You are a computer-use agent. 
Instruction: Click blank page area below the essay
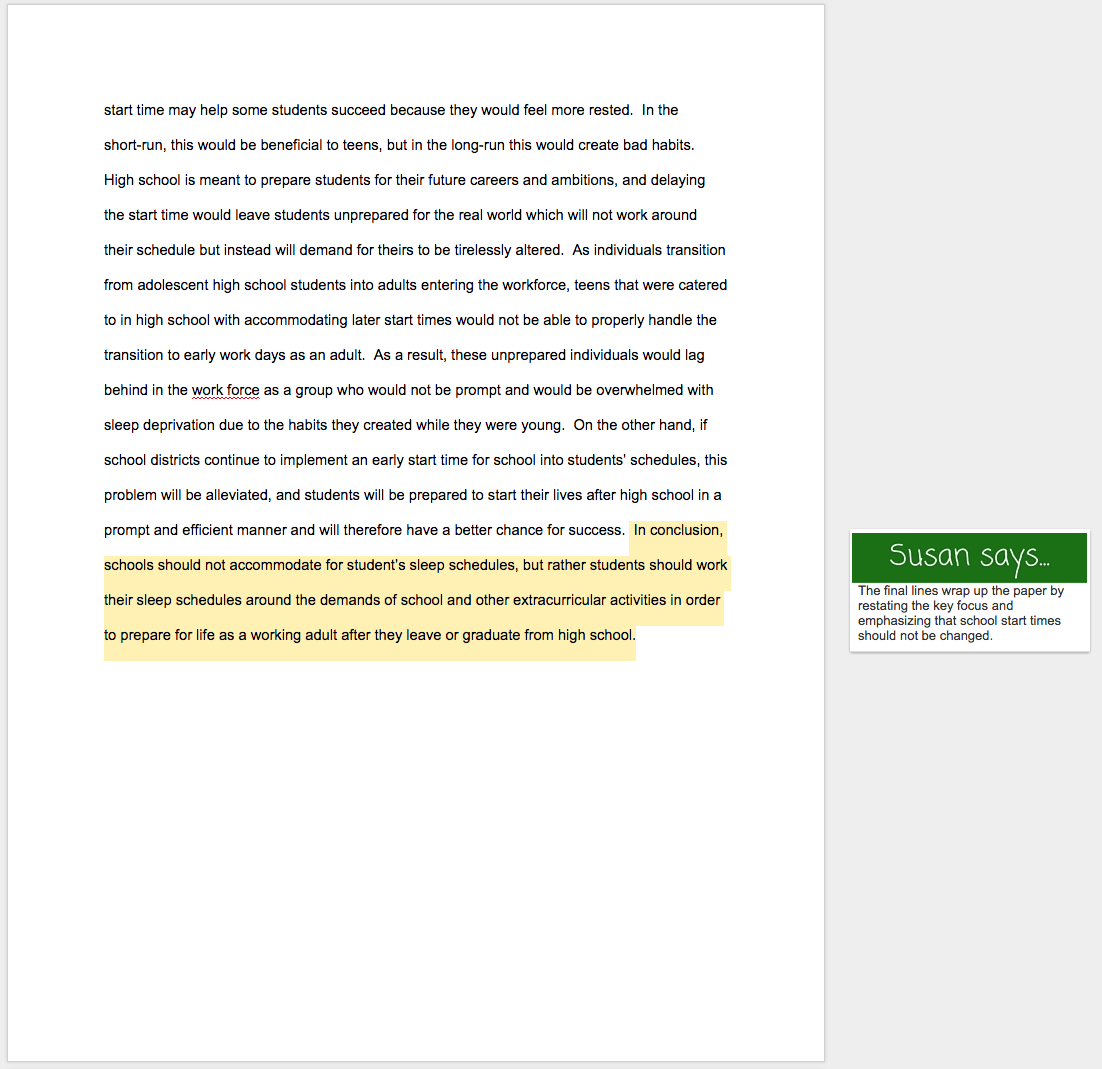pyautogui.click(x=416, y=850)
